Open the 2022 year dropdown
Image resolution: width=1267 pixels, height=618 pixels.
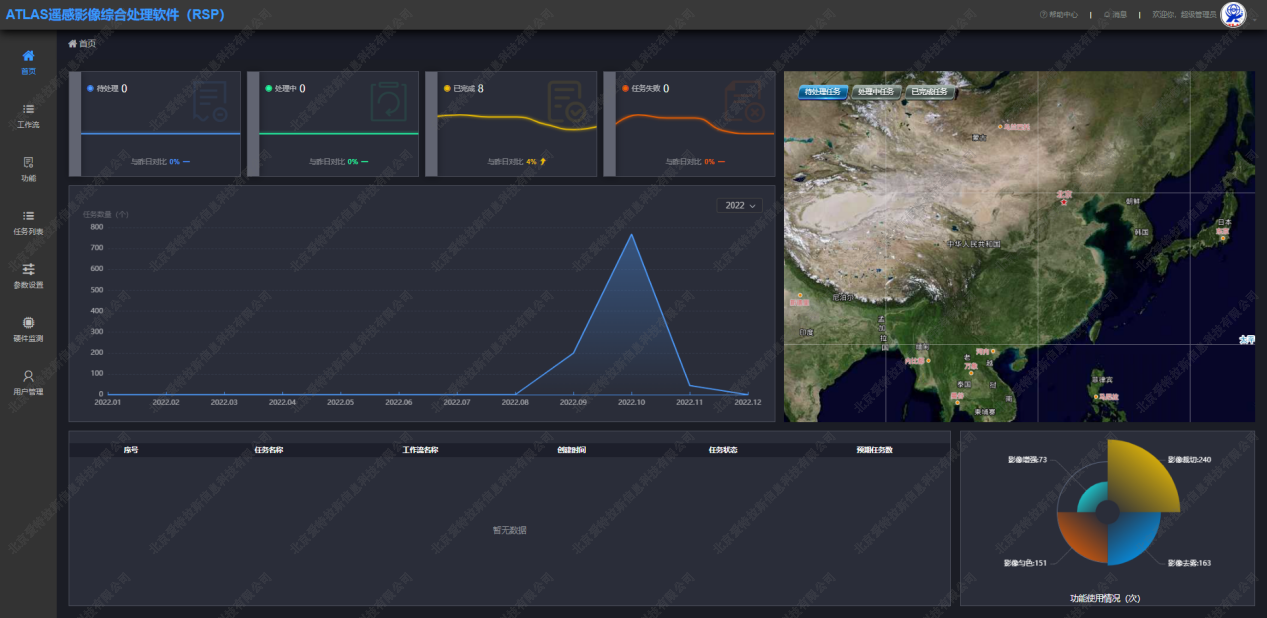[739, 205]
